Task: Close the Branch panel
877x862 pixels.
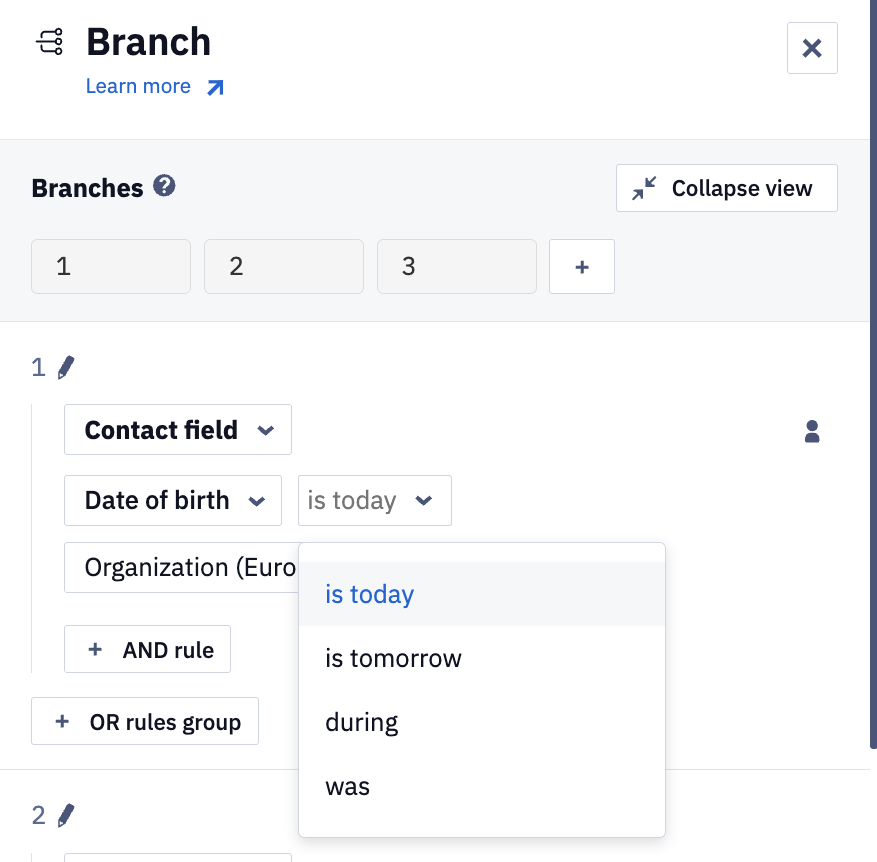Action: click(x=812, y=48)
